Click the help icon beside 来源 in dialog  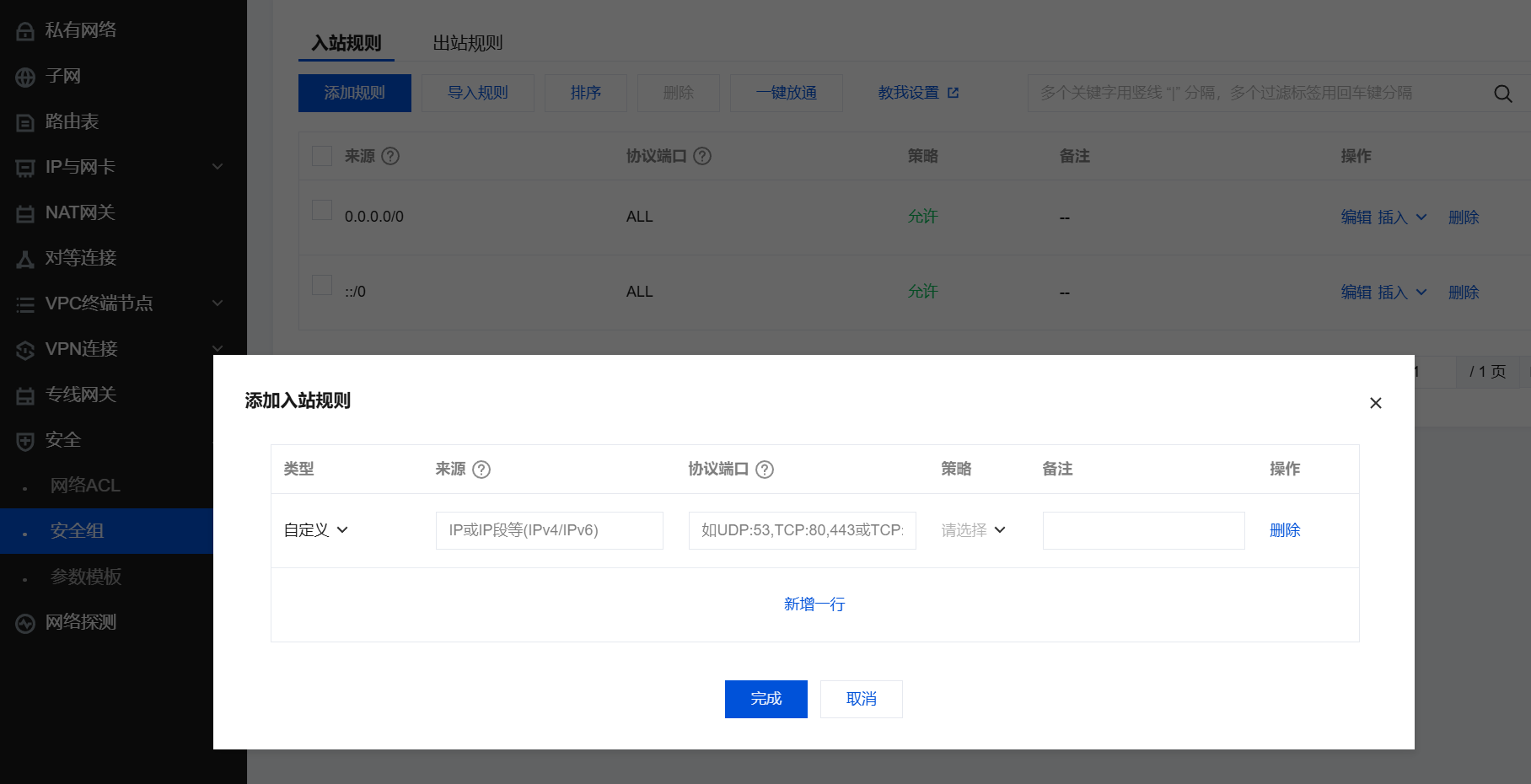point(481,470)
